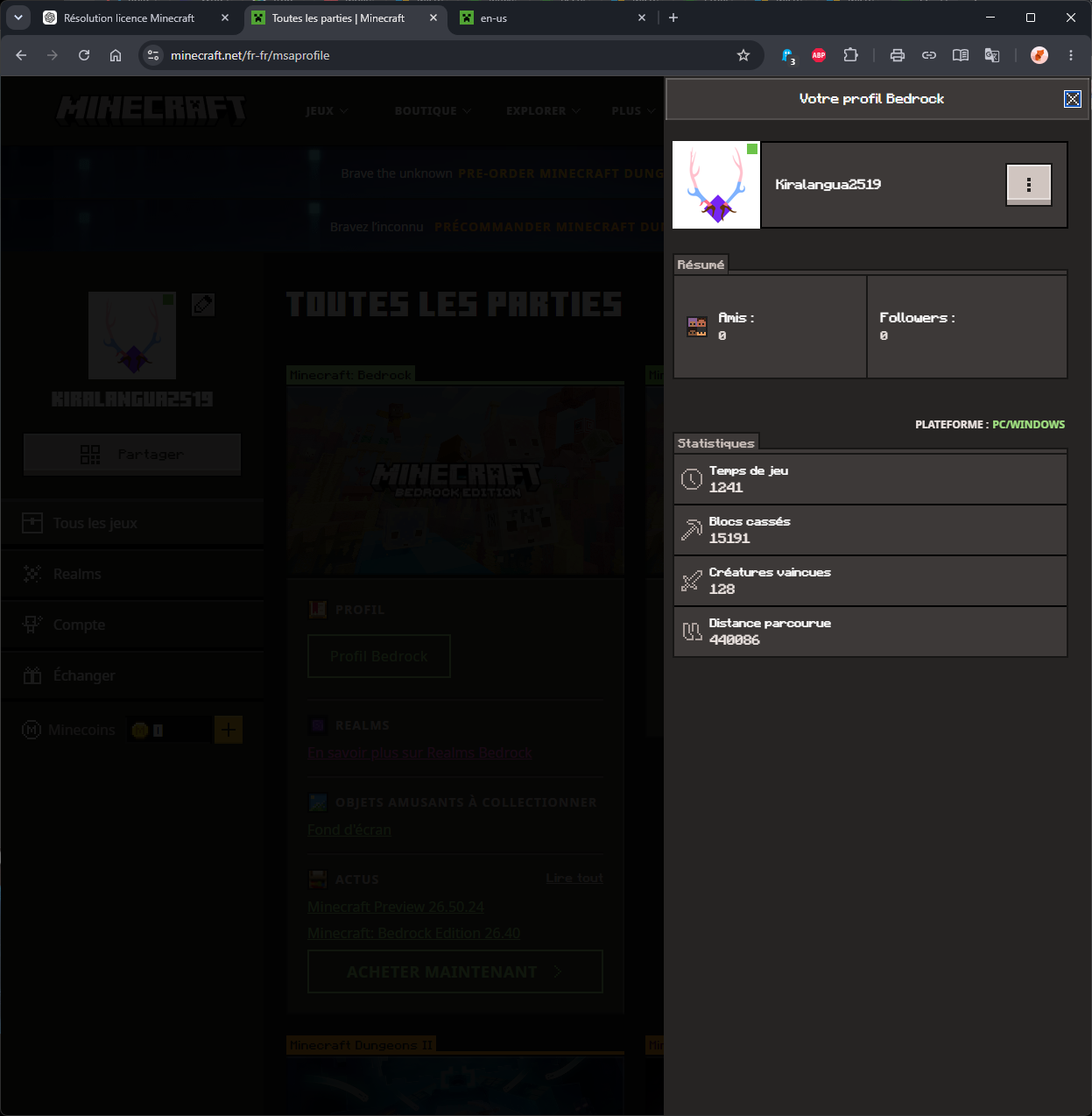1092x1116 pixels.
Task: Open Minecraft: Bedrock Edition 26.40 news link
Action: coord(414,933)
